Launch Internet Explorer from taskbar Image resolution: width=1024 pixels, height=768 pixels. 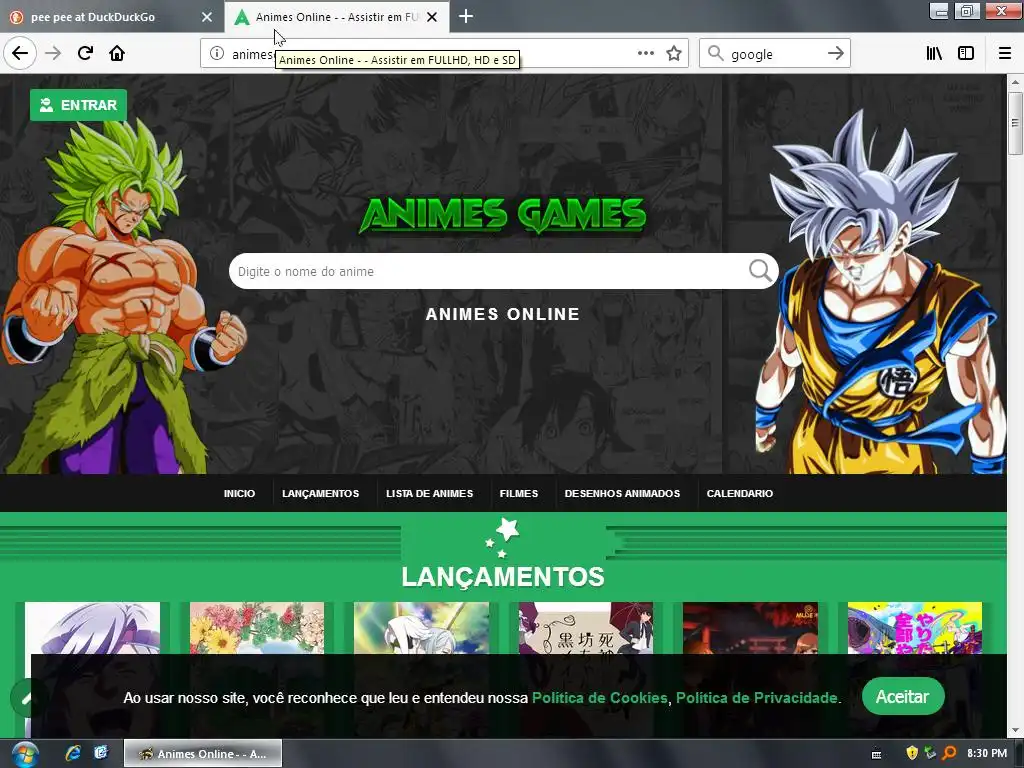coord(72,753)
